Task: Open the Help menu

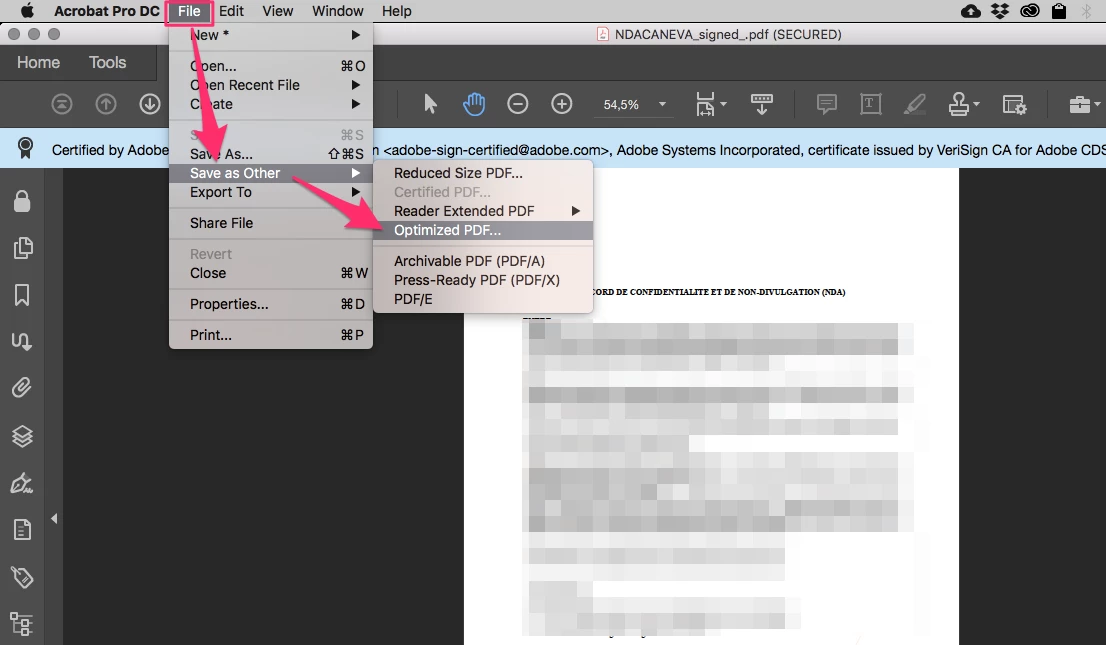Action: tap(396, 11)
